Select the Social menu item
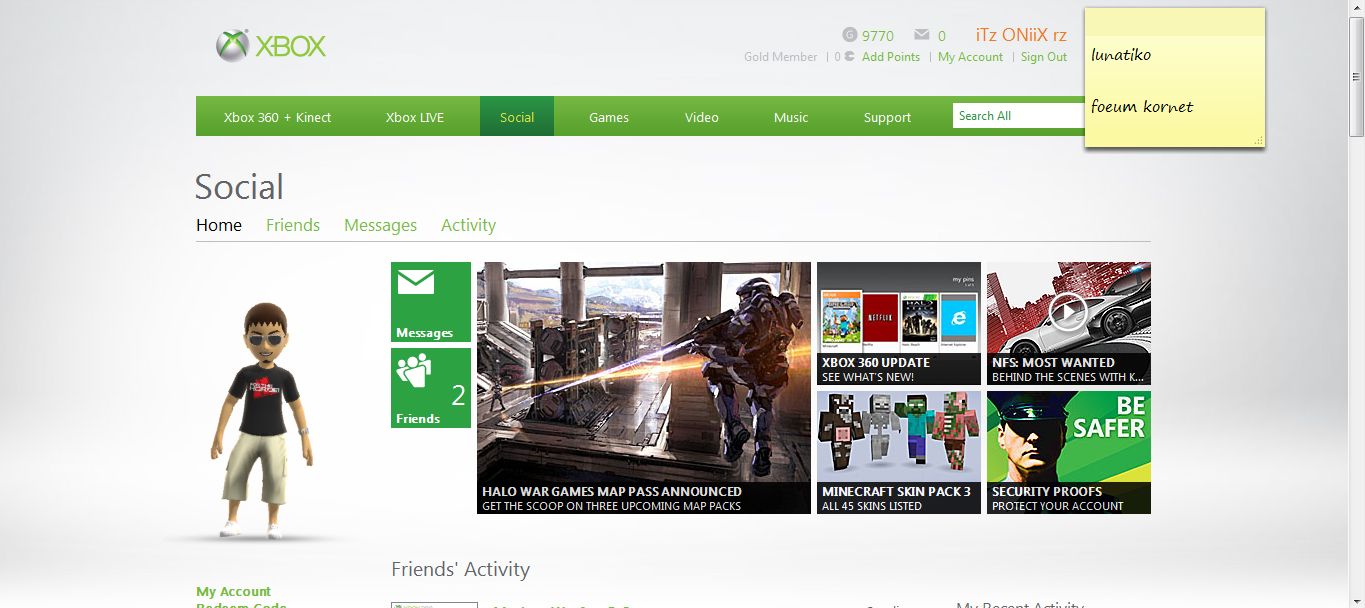 point(517,117)
